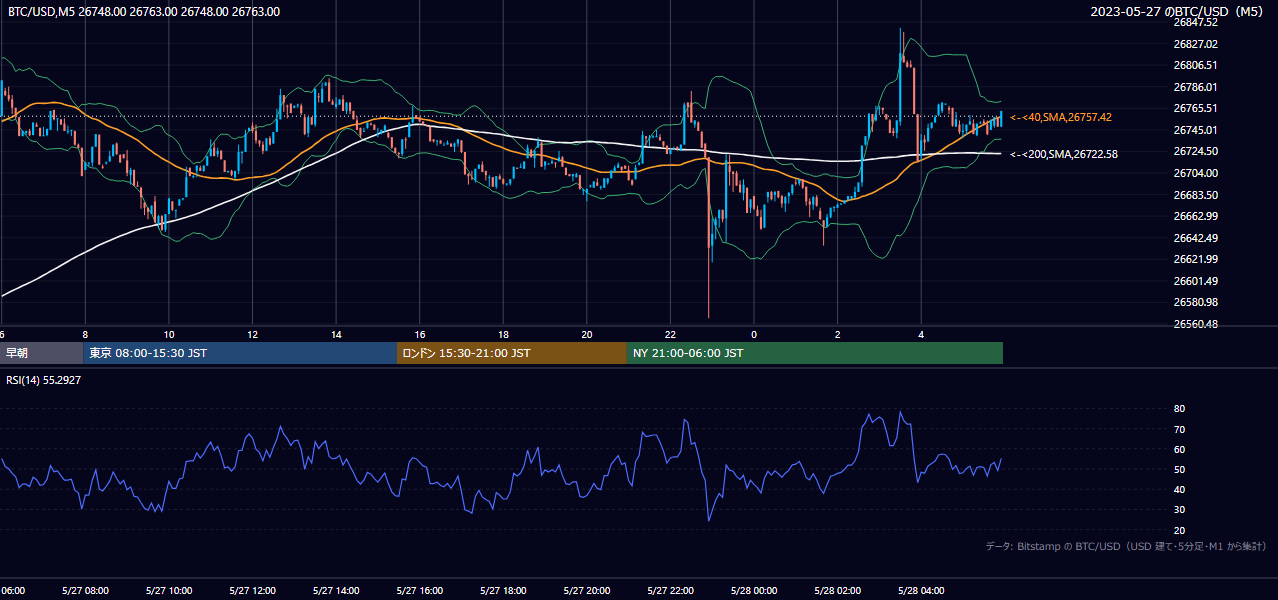
Task: Click price axis label 26704.00
Action: coord(1195,173)
